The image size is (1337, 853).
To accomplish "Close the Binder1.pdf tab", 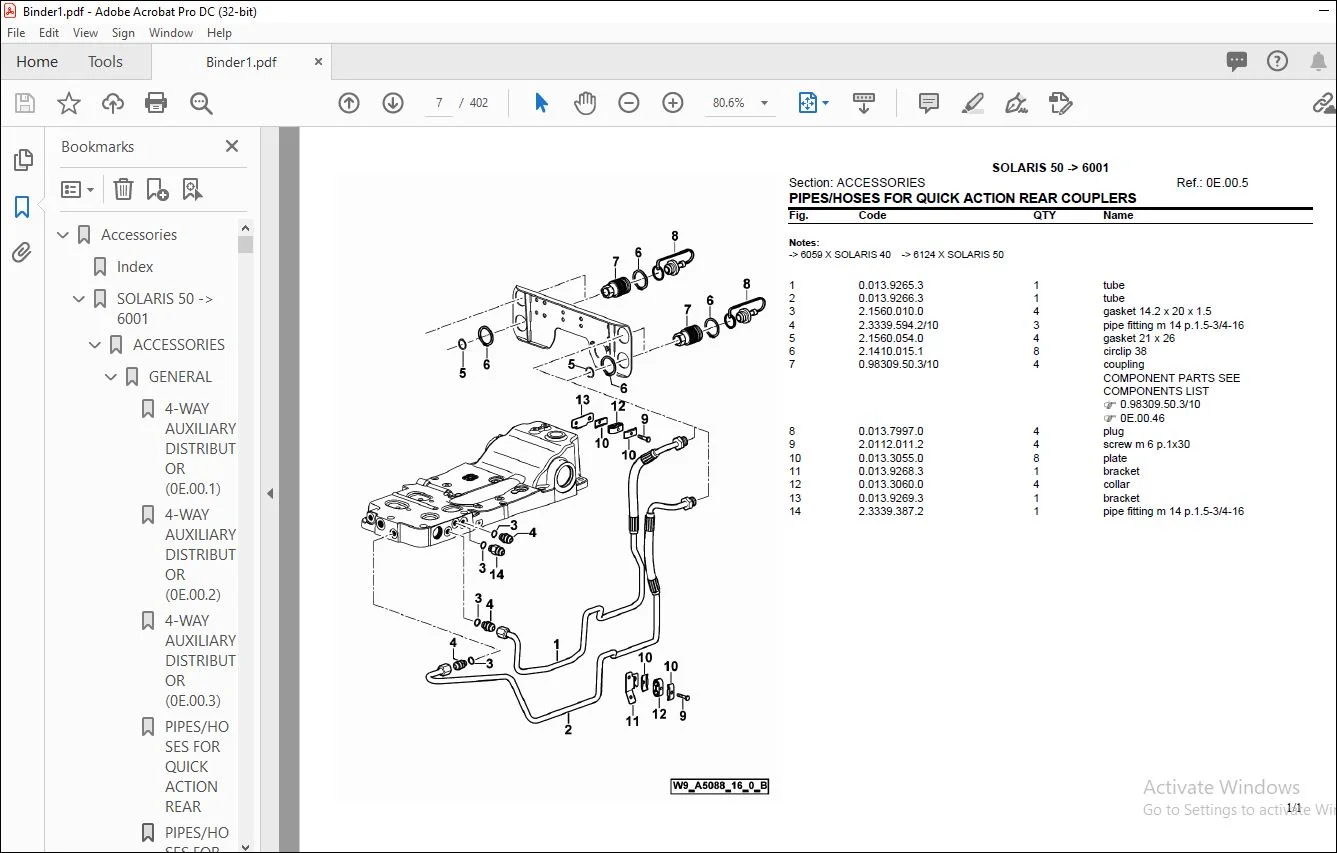I will click(x=319, y=62).
